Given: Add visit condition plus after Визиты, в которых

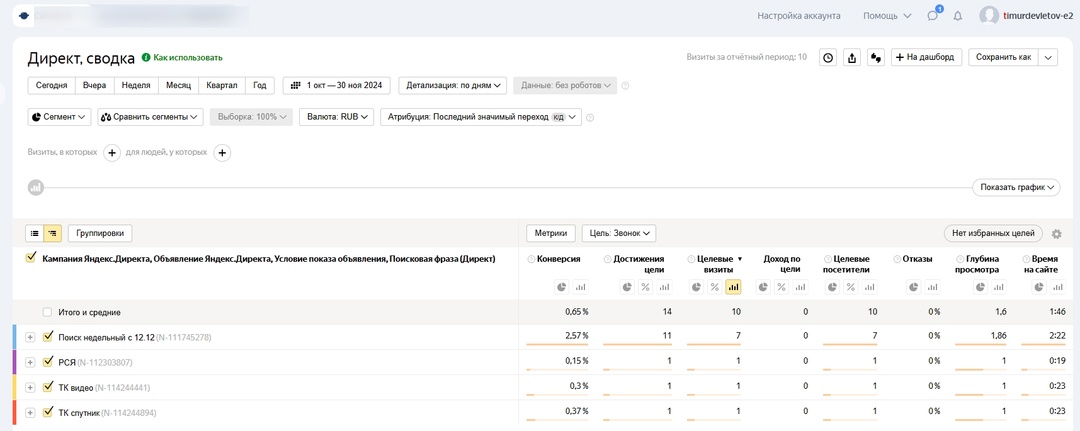Looking at the screenshot, I should [112, 153].
